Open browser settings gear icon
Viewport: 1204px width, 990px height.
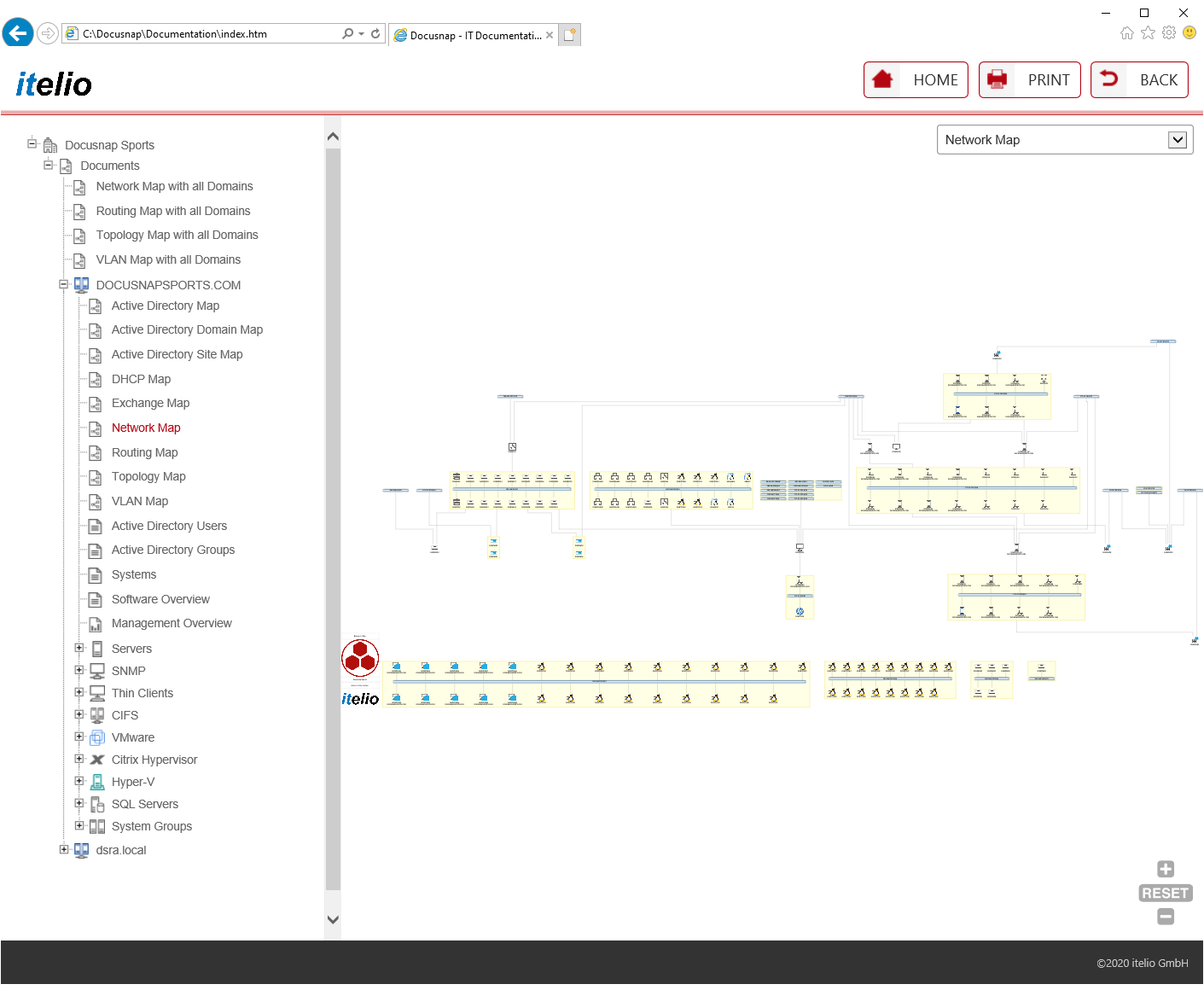coord(1169,32)
